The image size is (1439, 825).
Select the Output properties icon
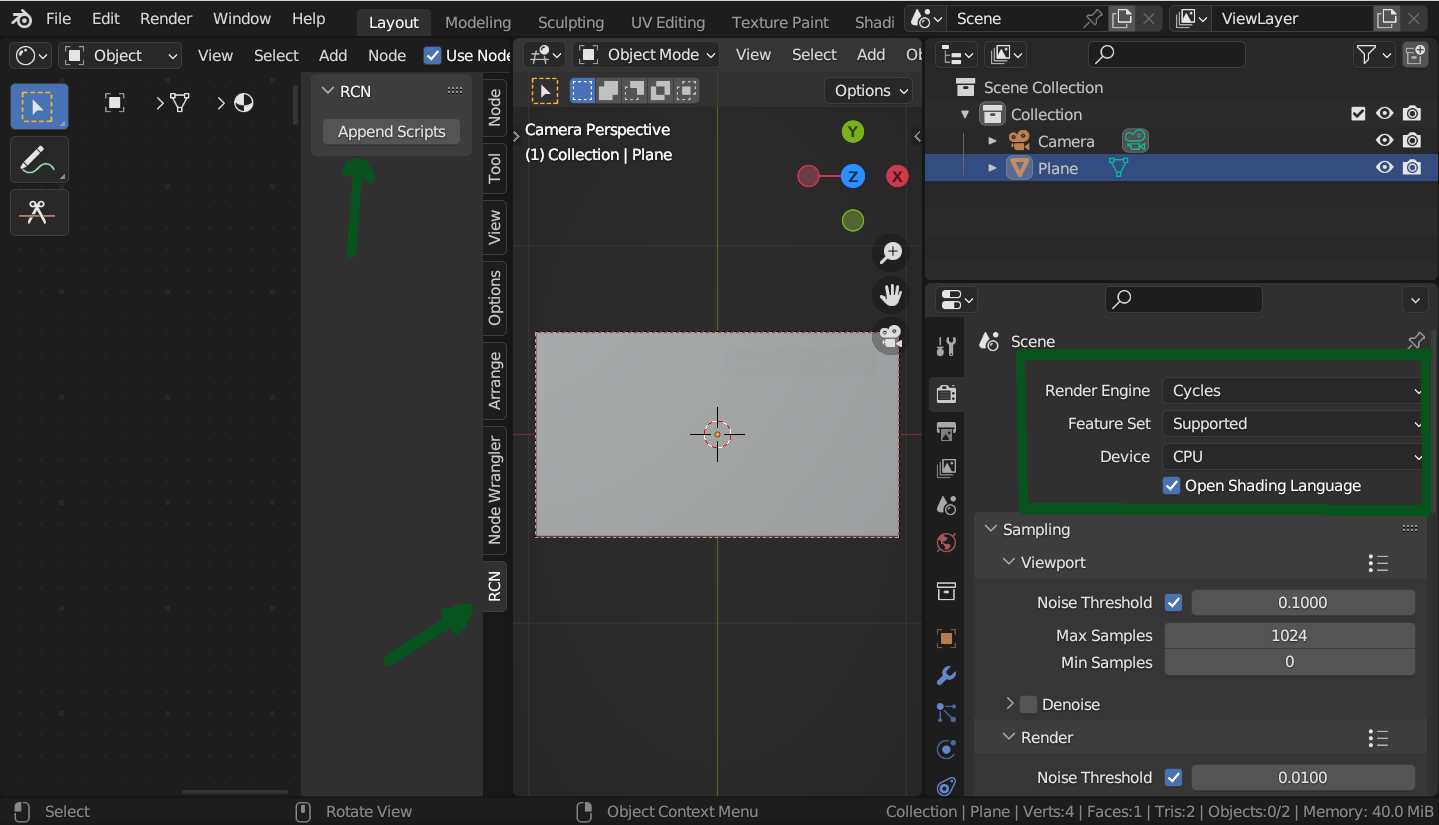coord(946,431)
